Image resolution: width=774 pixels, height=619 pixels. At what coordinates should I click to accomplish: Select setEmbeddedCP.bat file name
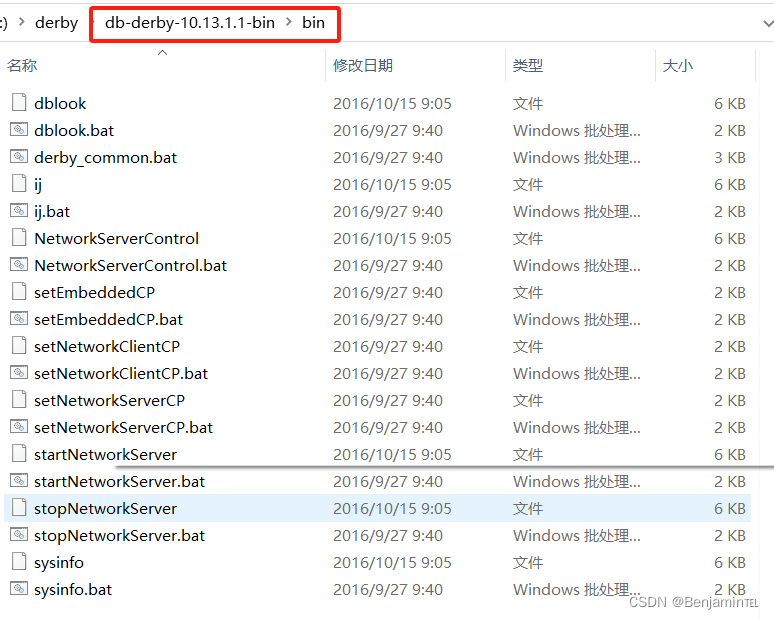[x=108, y=320]
